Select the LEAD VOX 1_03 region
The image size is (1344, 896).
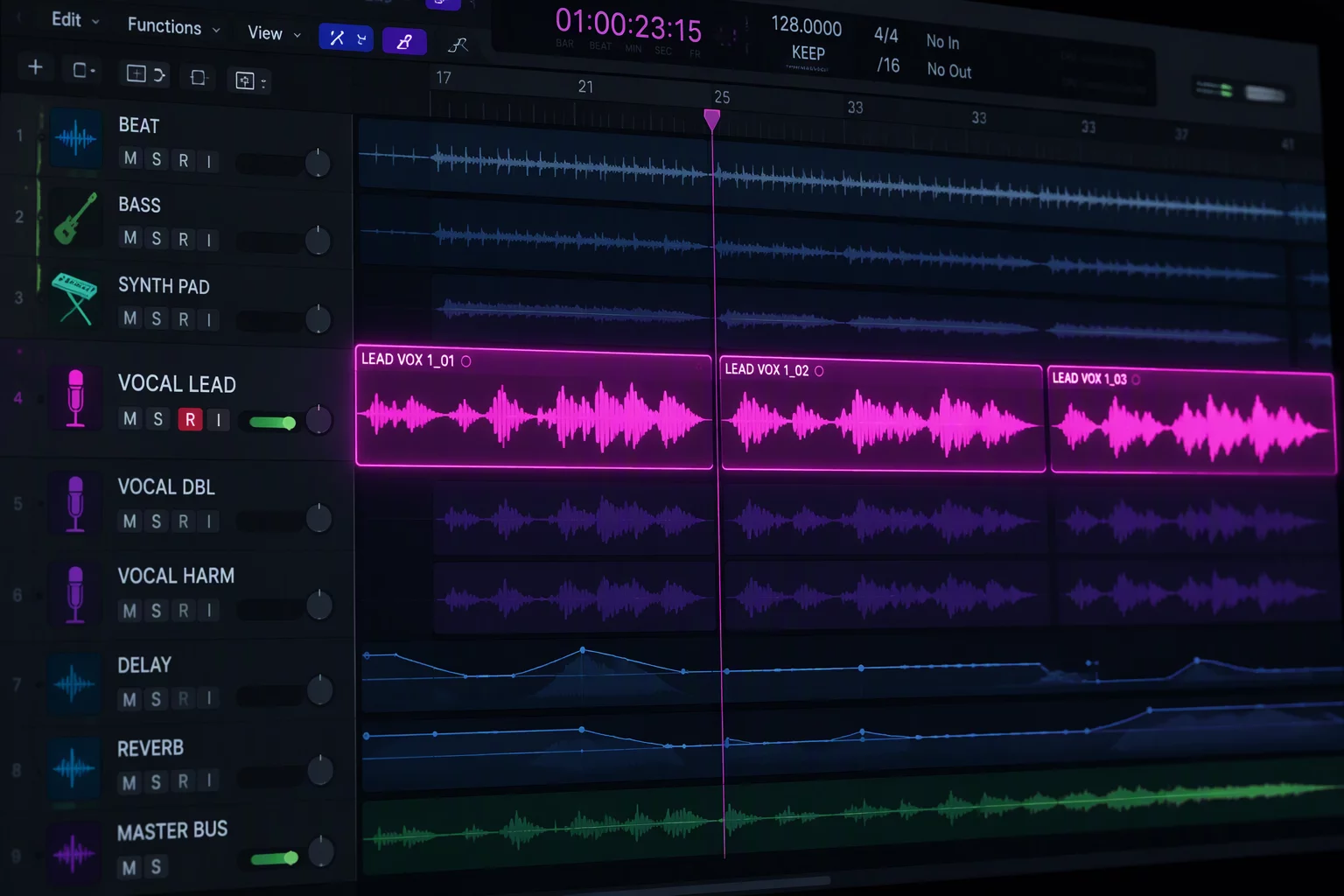tap(1193, 420)
